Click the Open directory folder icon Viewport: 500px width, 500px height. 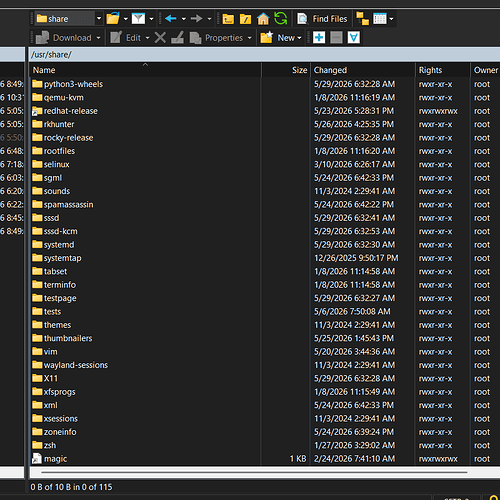pos(113,19)
